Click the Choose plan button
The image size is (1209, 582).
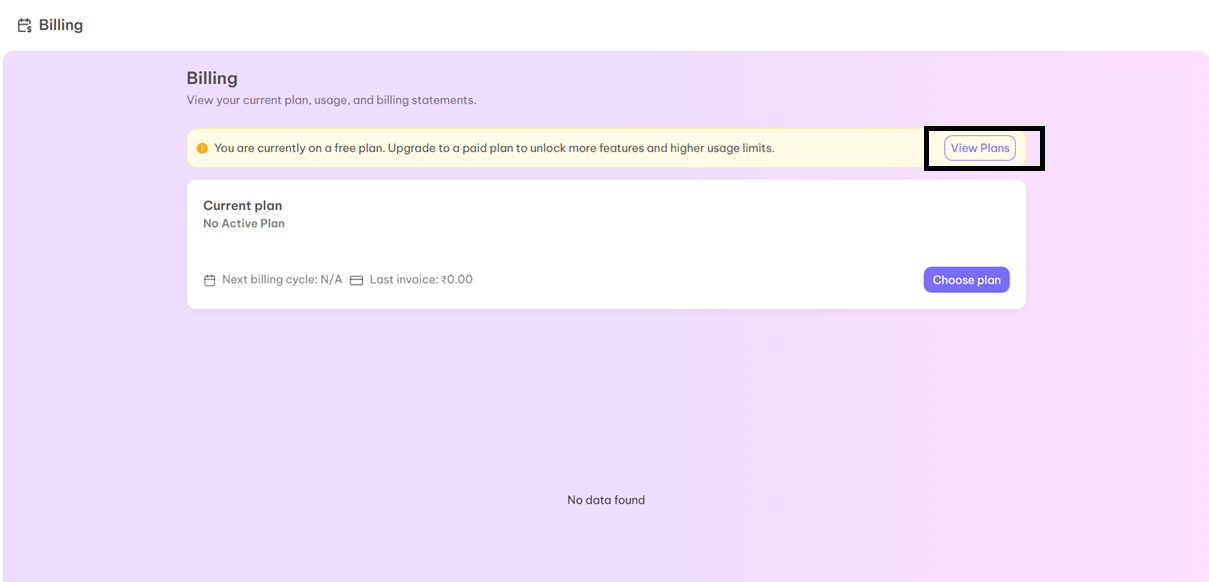click(x=966, y=280)
